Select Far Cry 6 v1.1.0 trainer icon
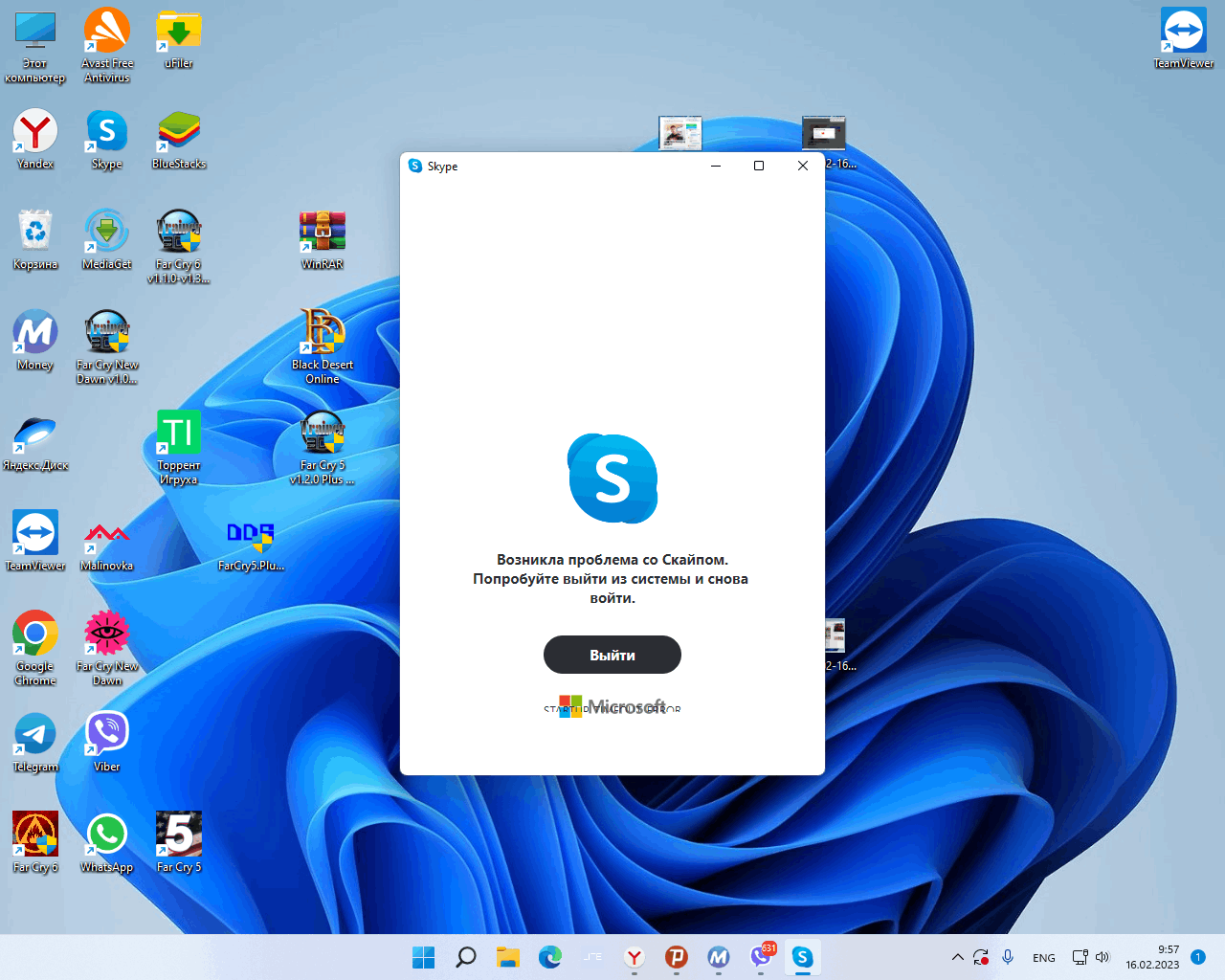Screen dimensions: 1225x980 pos(179,247)
